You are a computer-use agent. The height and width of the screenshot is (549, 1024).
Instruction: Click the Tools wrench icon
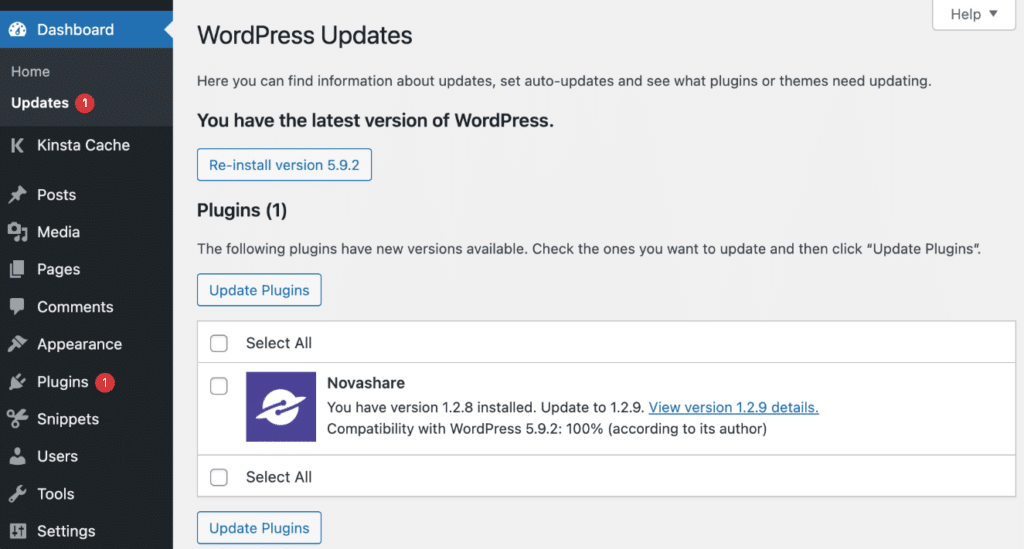[18, 494]
